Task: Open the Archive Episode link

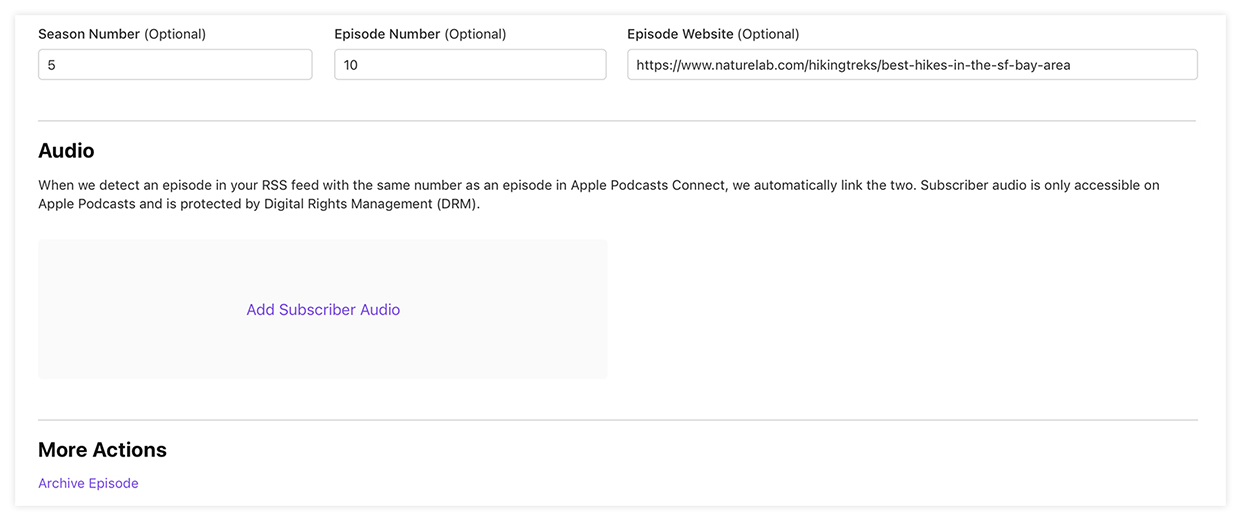Action: (x=88, y=483)
